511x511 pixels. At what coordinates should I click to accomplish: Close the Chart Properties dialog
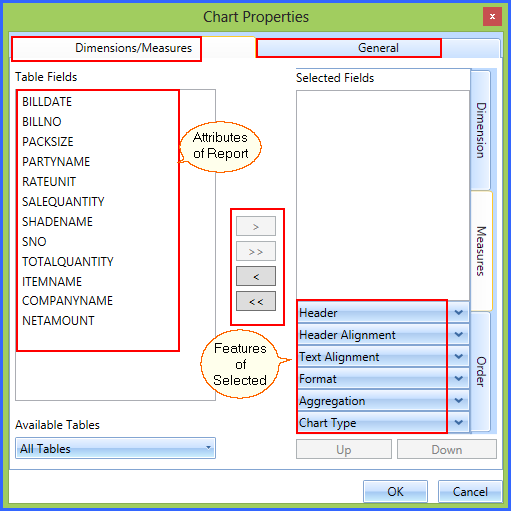(x=492, y=16)
